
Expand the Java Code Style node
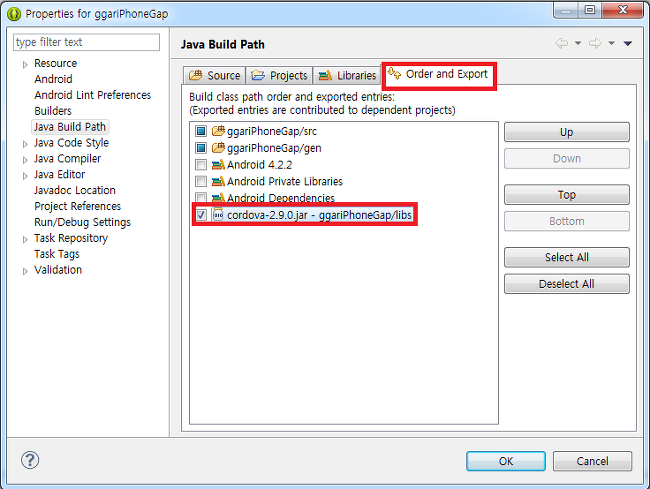25,144
